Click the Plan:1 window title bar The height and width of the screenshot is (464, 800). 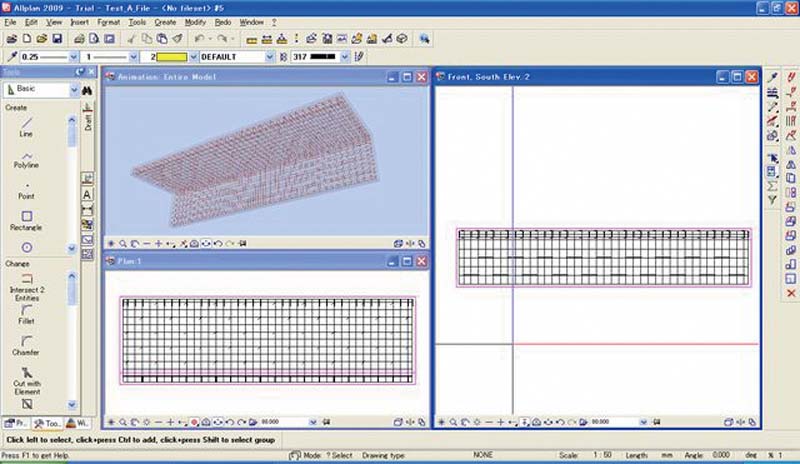(250, 261)
